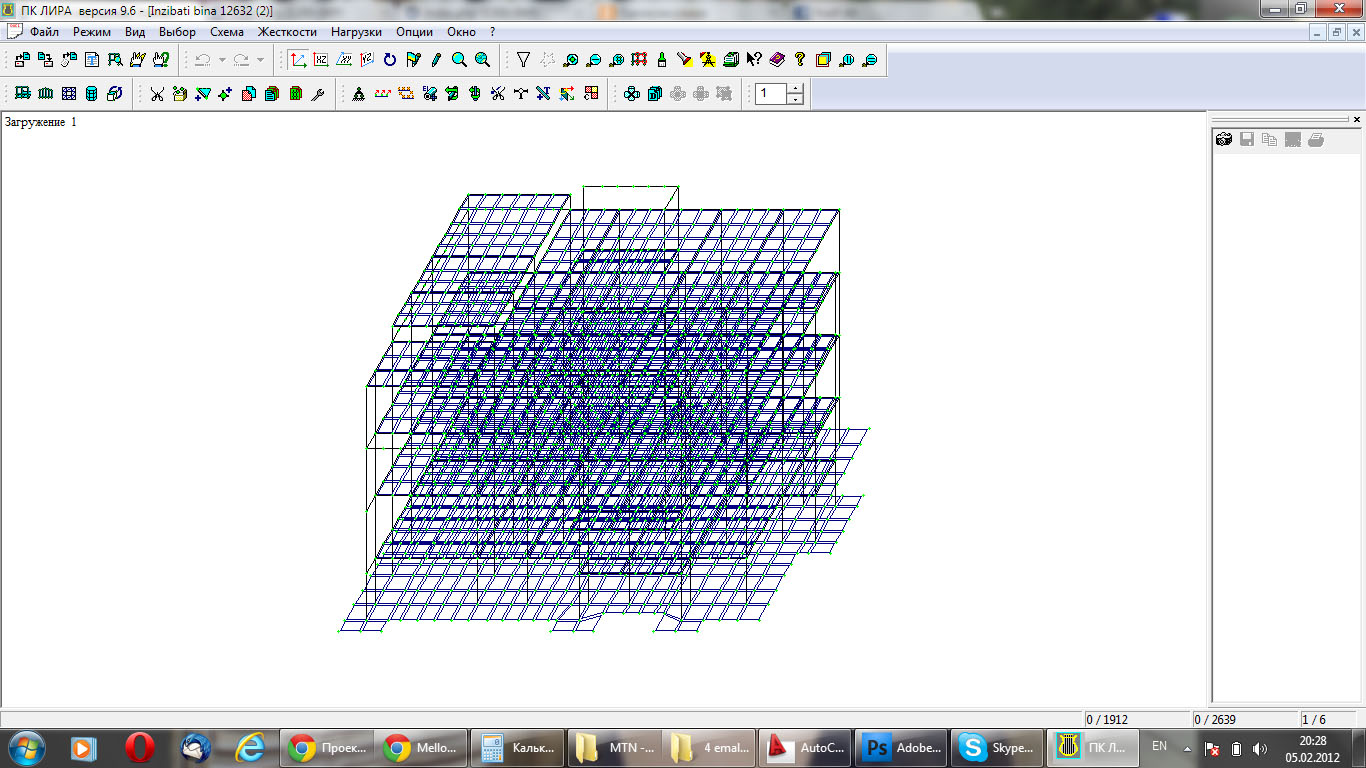Select the XZ plane projection view
The height and width of the screenshot is (768, 1366).
tap(321, 60)
